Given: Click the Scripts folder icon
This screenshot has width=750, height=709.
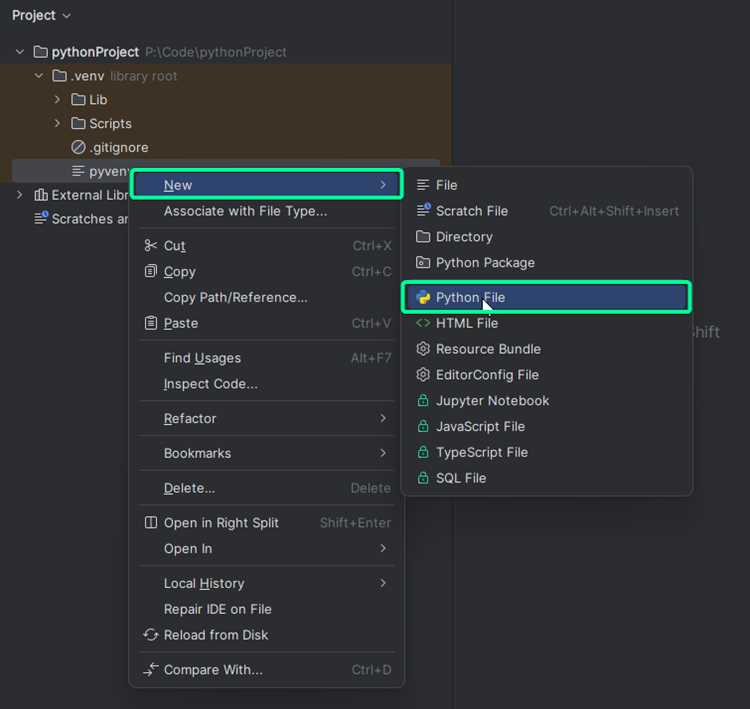Looking at the screenshot, I should 78,123.
